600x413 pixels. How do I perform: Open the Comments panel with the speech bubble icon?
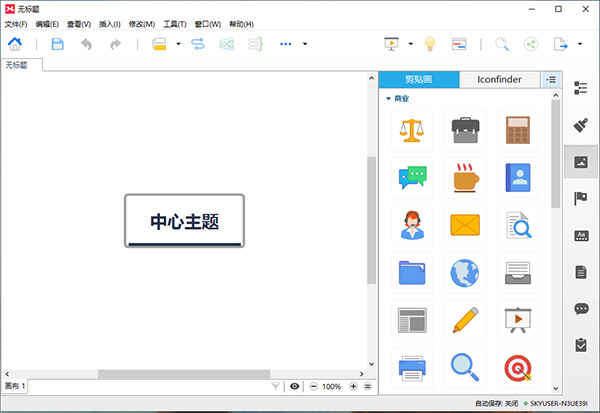[x=580, y=308]
